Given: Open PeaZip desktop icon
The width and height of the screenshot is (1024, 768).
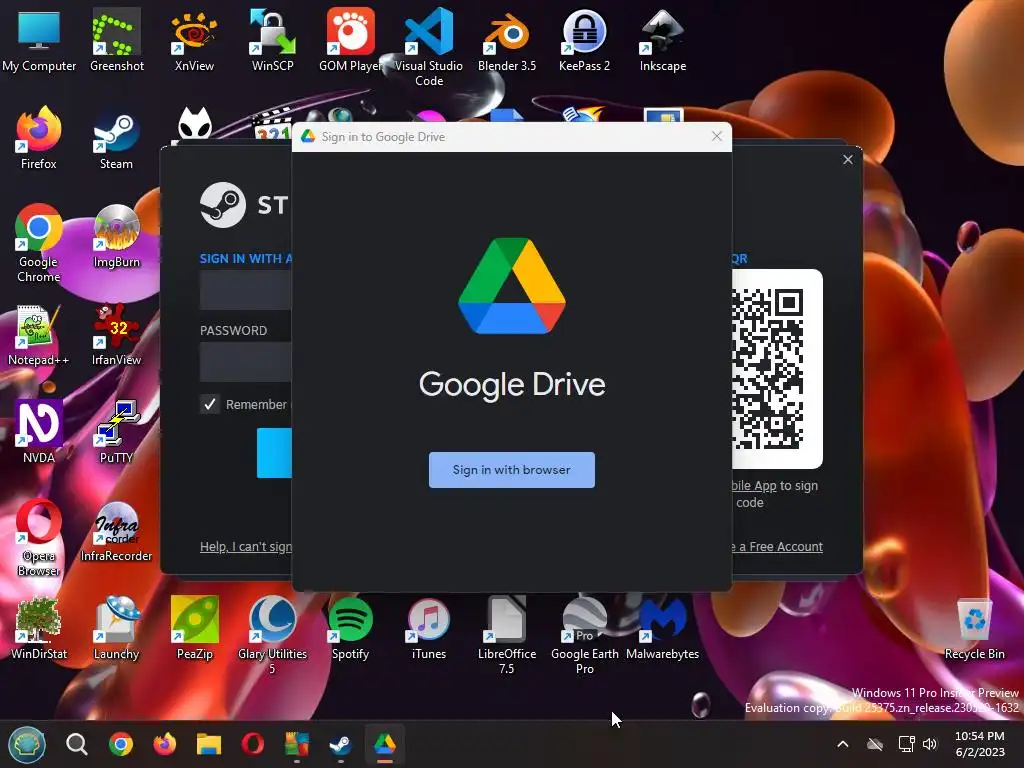Looking at the screenshot, I should click(x=194, y=628).
